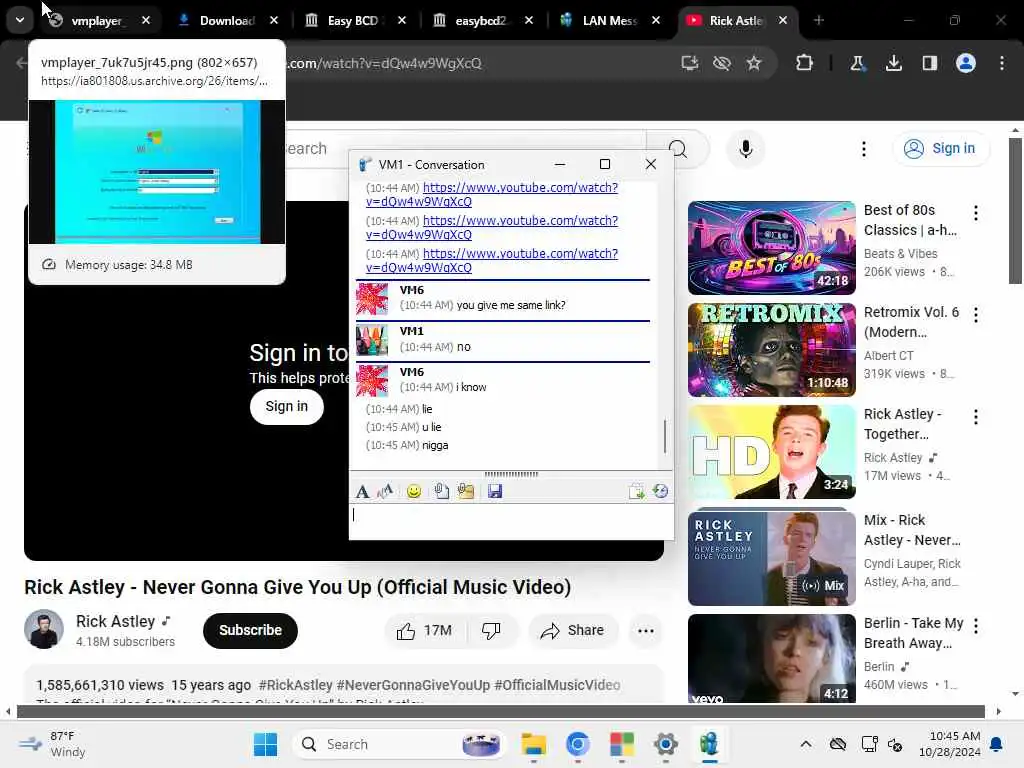Click the #NeverGonnaGiveYouUp hashtag

point(413,685)
